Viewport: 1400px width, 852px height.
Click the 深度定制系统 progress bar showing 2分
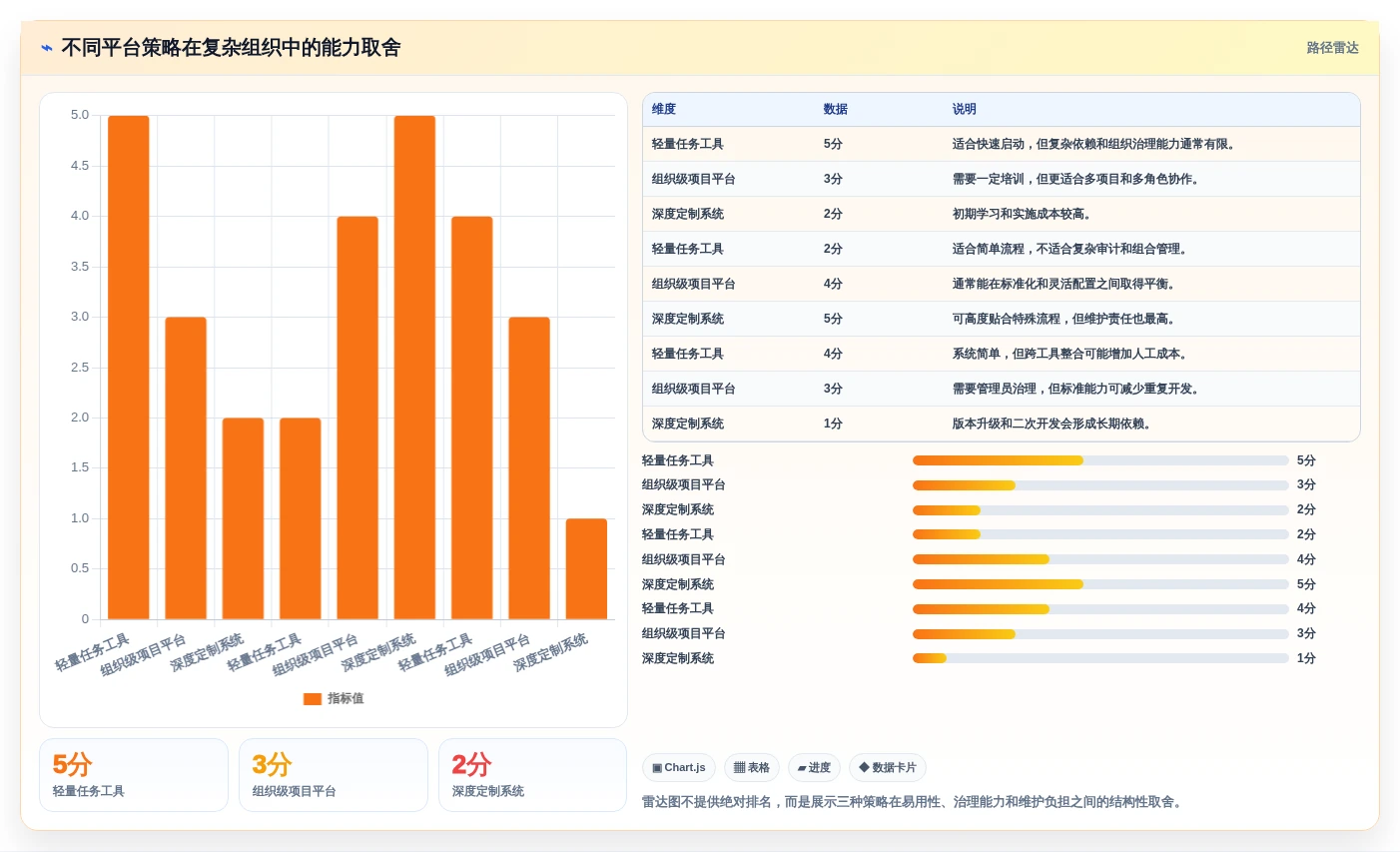tap(1100, 510)
